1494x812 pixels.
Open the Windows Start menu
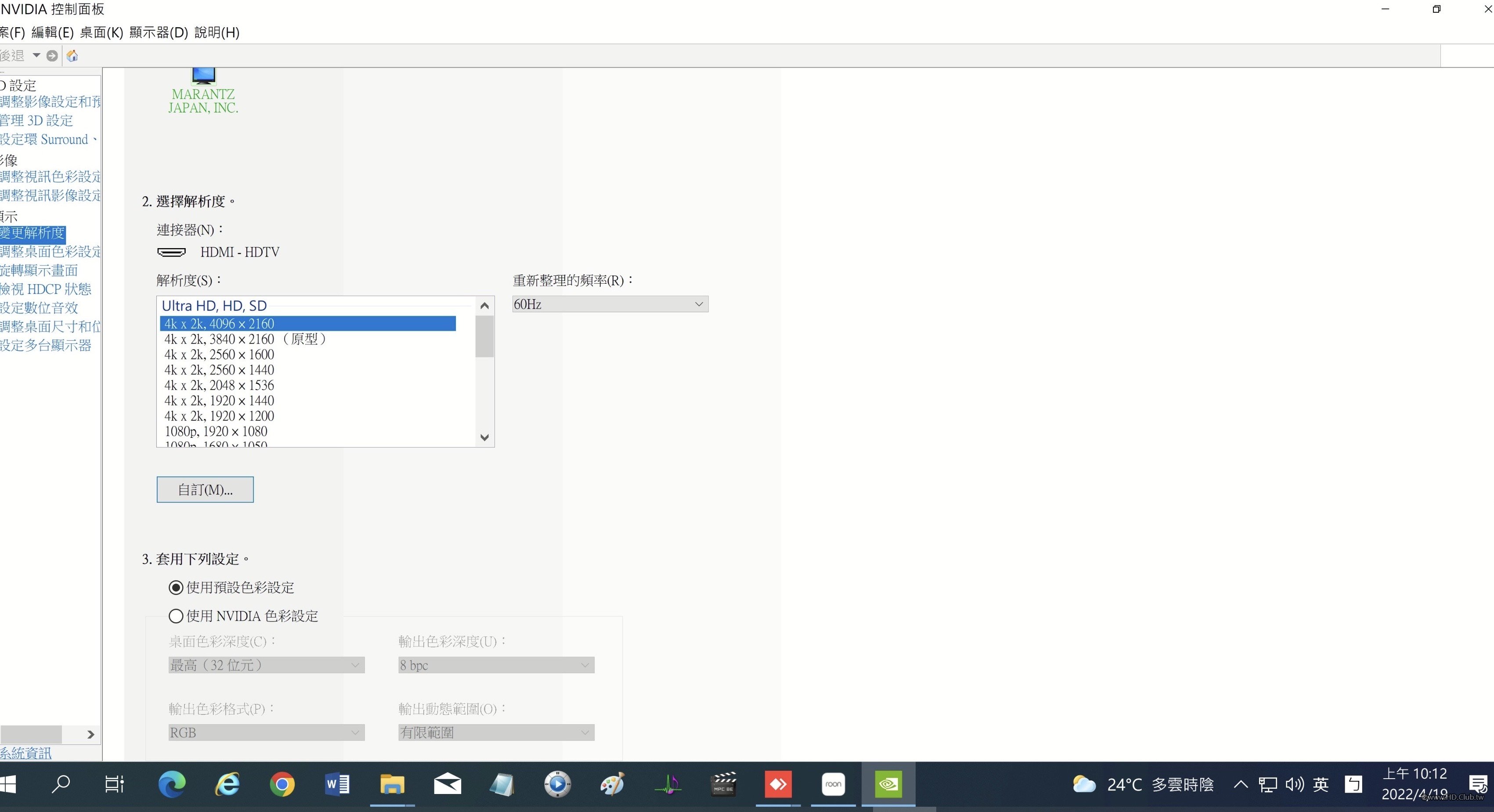click(8, 785)
